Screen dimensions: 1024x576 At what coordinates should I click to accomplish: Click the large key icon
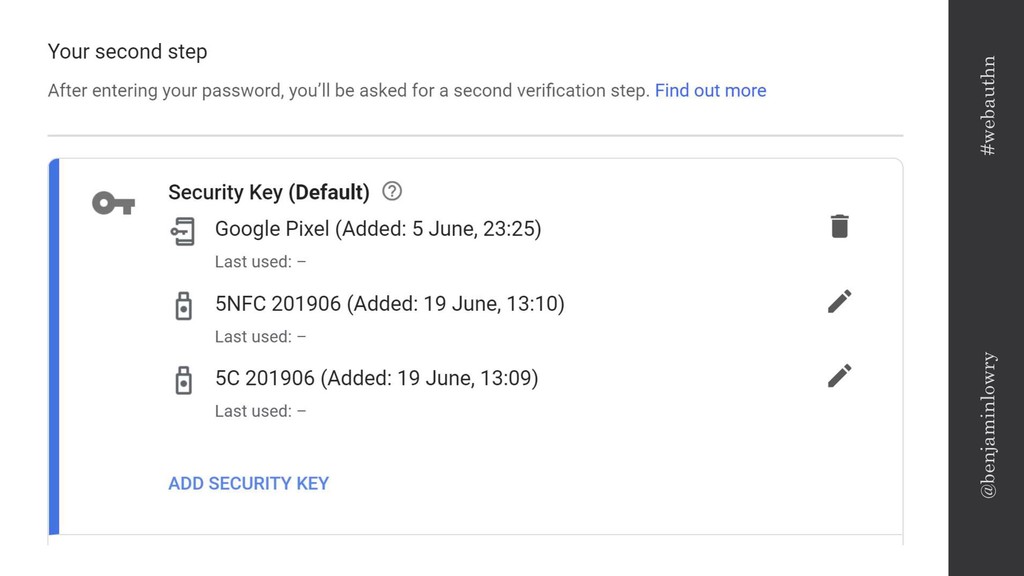[113, 204]
